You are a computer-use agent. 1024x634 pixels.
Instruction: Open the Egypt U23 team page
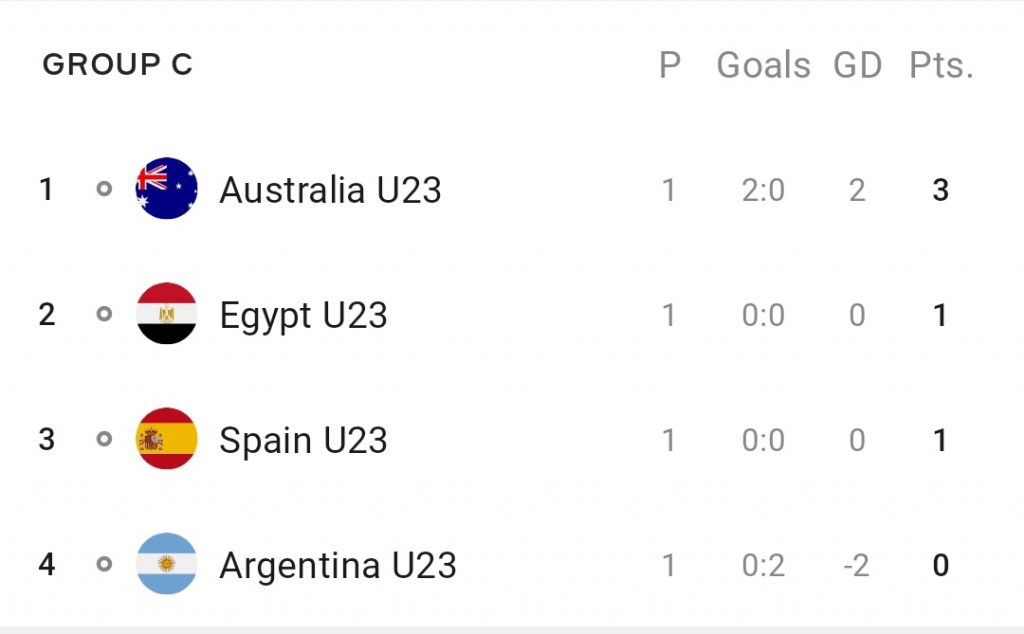(x=303, y=315)
